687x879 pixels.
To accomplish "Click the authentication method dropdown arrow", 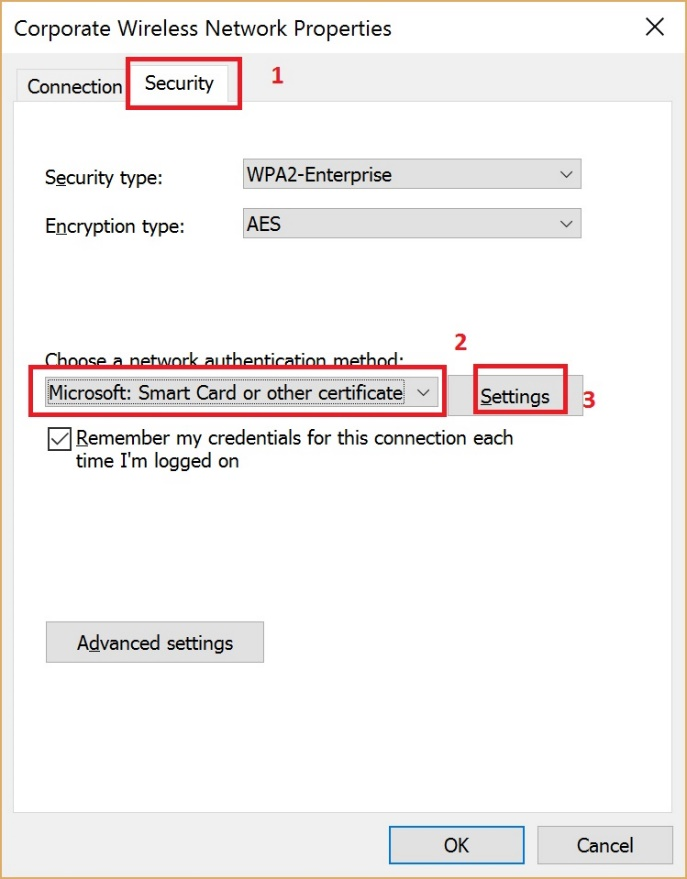I will click(x=424, y=392).
